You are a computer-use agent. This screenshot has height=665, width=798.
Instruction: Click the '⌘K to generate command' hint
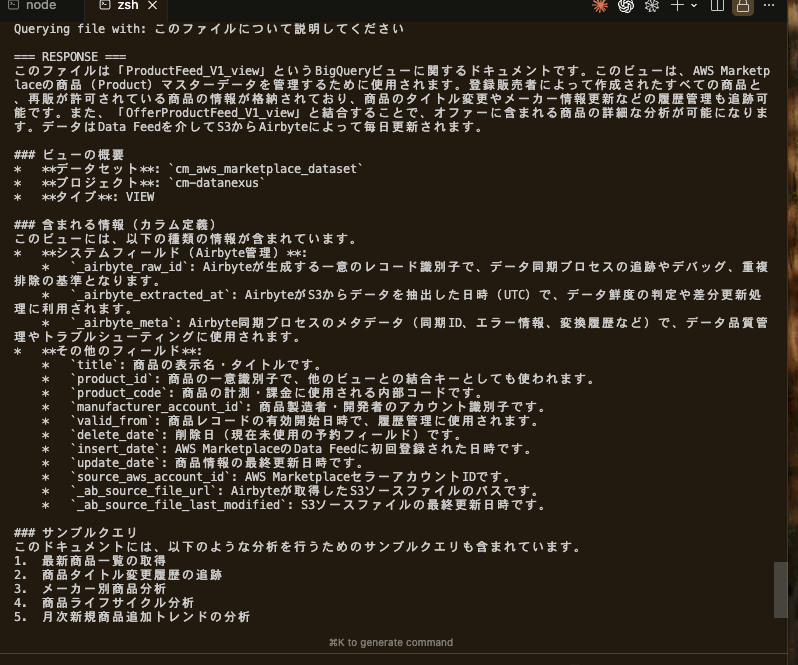(x=391, y=643)
